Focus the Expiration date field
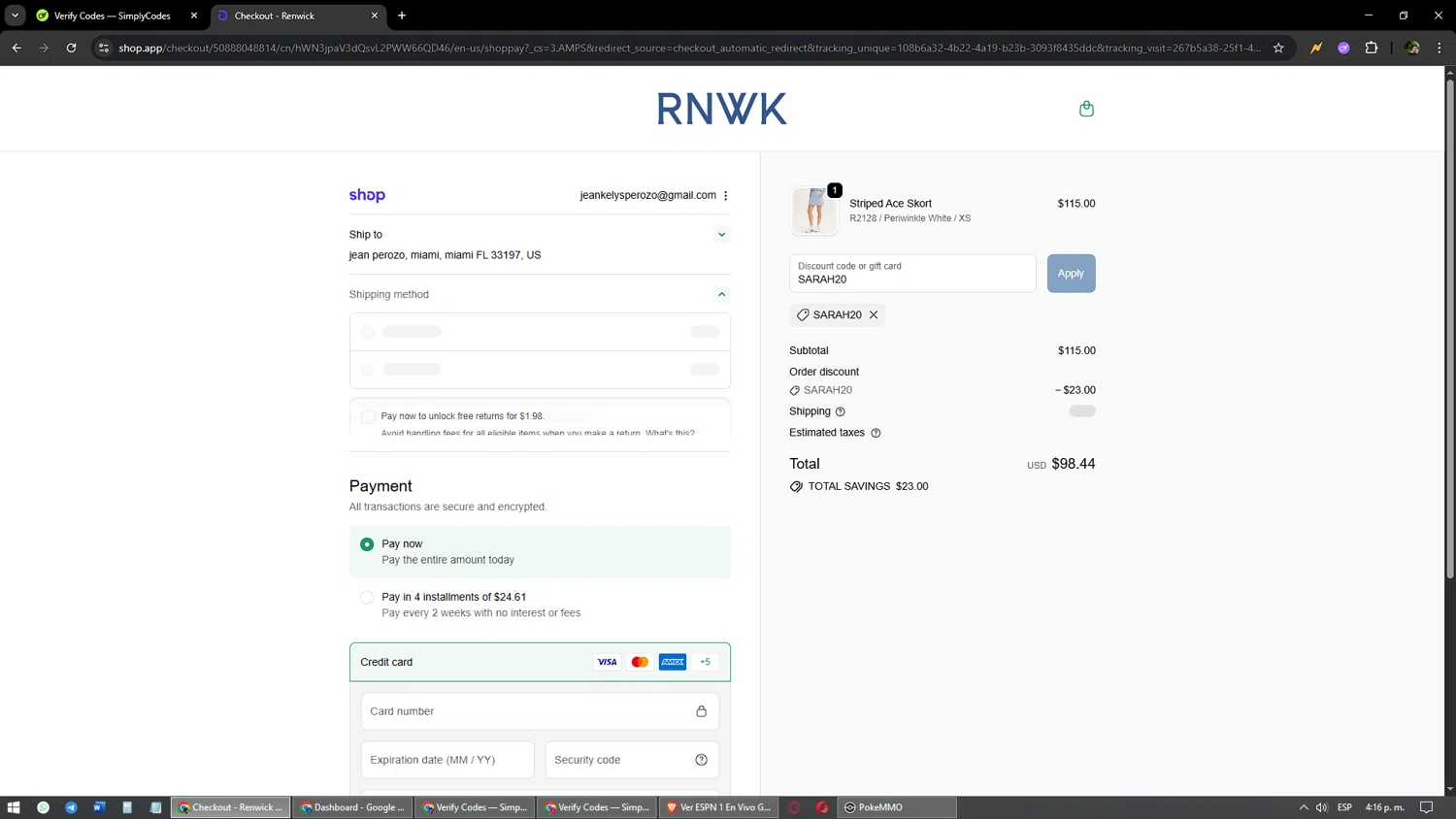This screenshot has width=1456, height=819. coord(447,760)
